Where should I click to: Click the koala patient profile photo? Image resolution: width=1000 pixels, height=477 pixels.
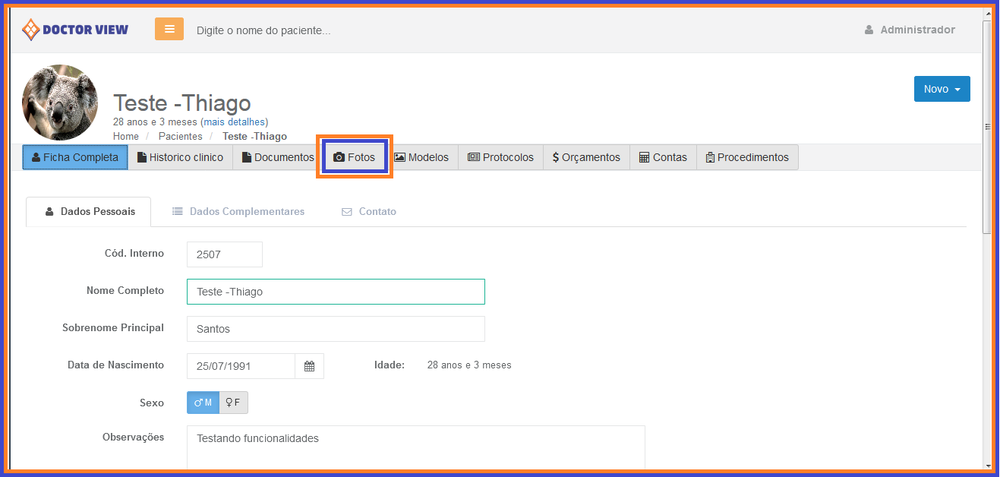(60, 102)
